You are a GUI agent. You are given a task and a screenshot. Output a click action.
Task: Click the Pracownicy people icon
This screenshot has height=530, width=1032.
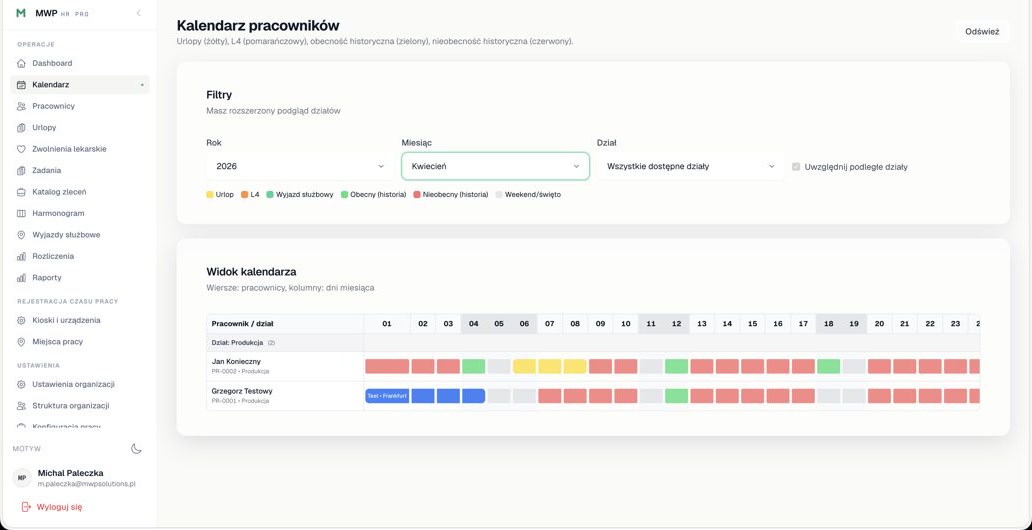pos(21,106)
